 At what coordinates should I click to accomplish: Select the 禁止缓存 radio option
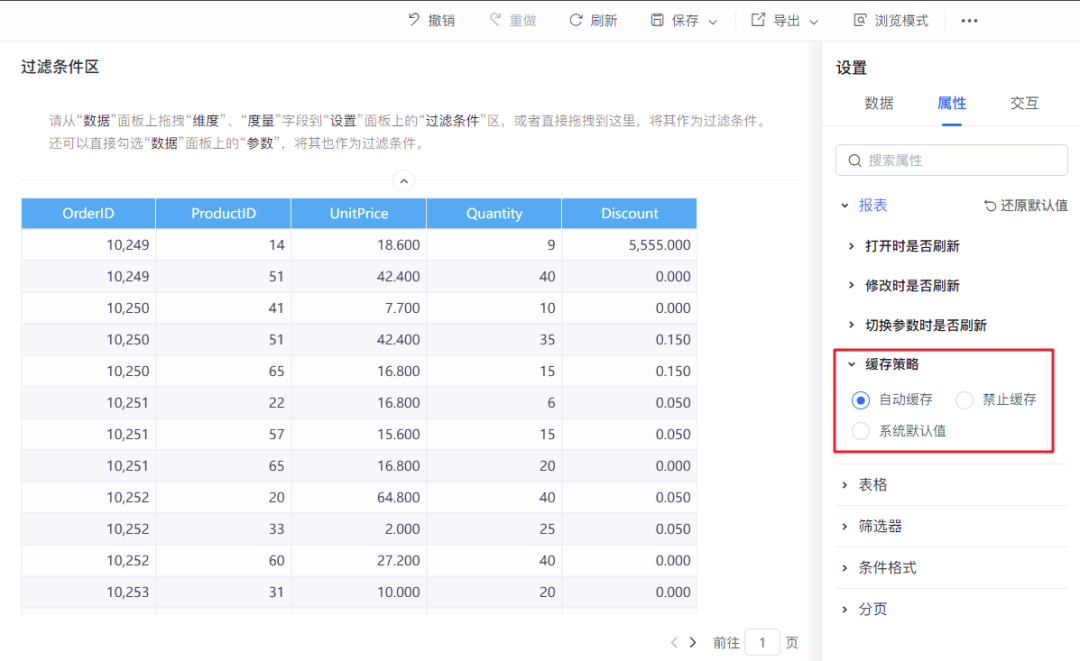coord(964,400)
